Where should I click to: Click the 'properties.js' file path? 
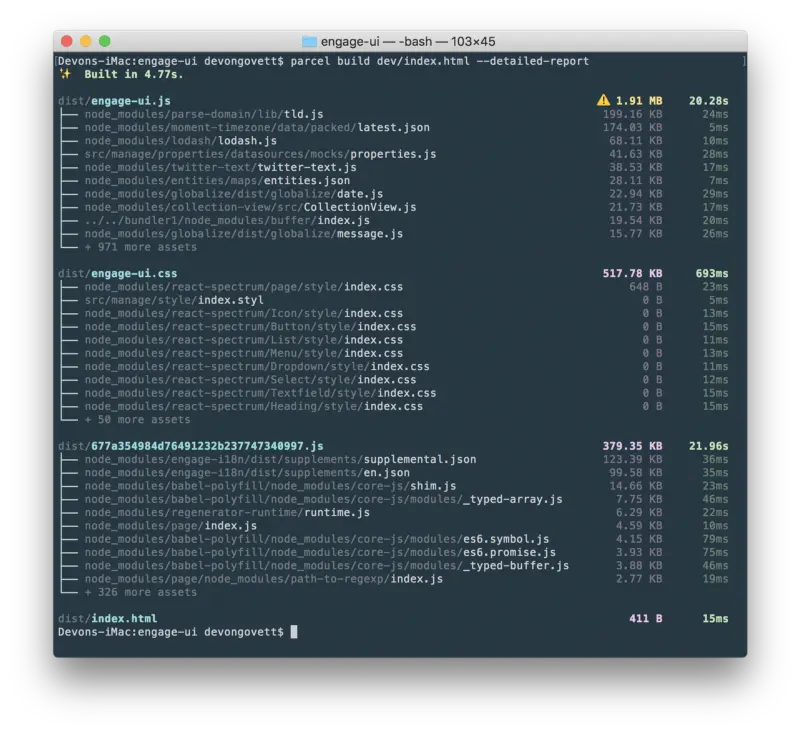[x=260, y=154]
